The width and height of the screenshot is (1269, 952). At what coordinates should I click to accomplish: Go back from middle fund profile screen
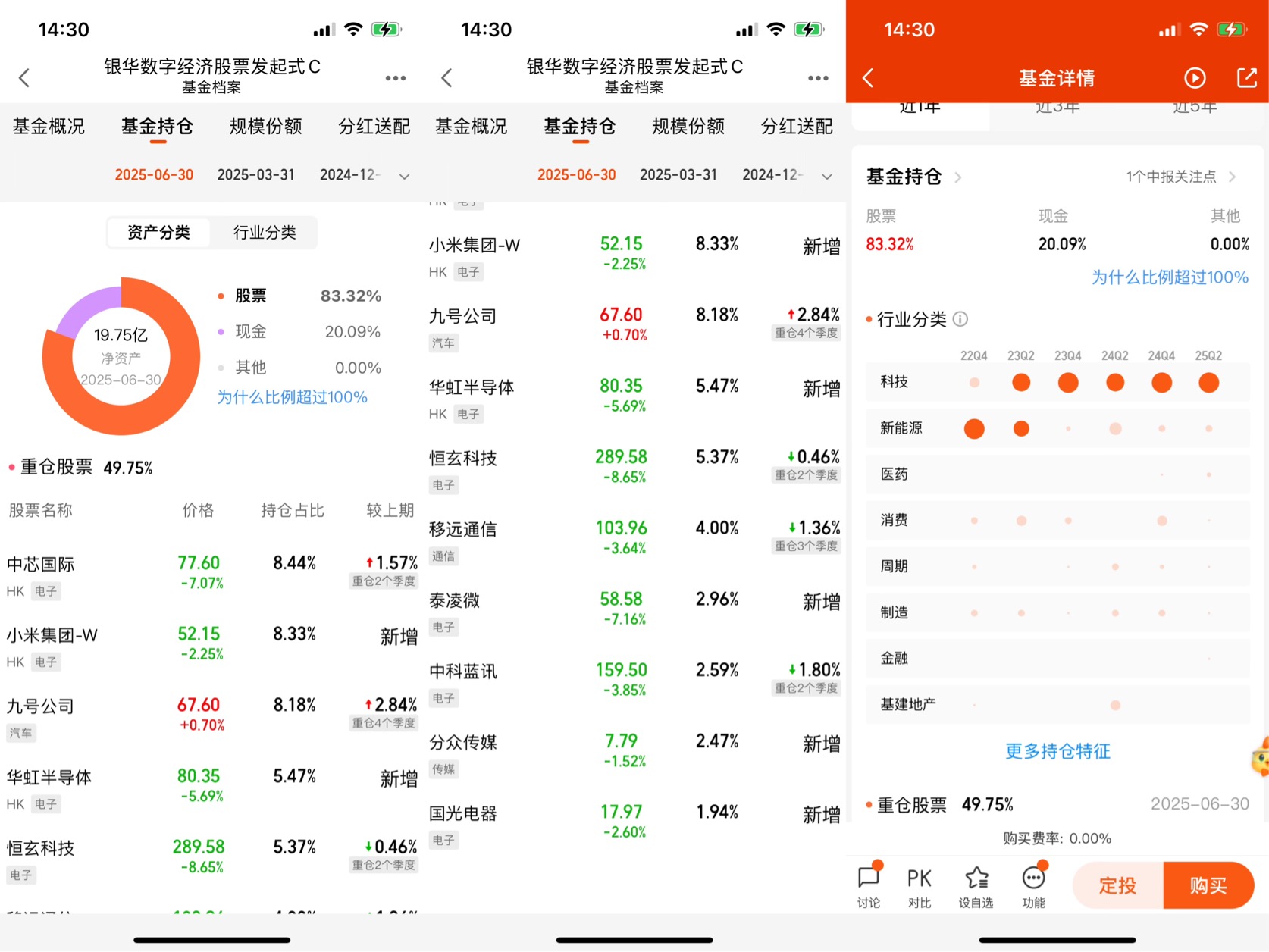pyautogui.click(x=446, y=77)
